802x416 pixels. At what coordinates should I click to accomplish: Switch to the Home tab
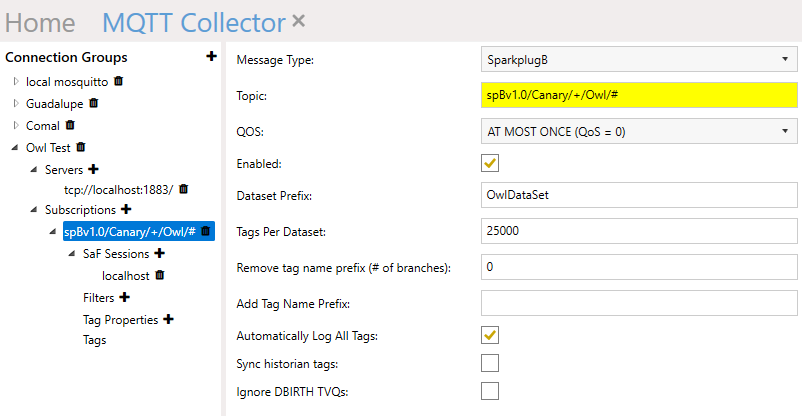point(40,21)
